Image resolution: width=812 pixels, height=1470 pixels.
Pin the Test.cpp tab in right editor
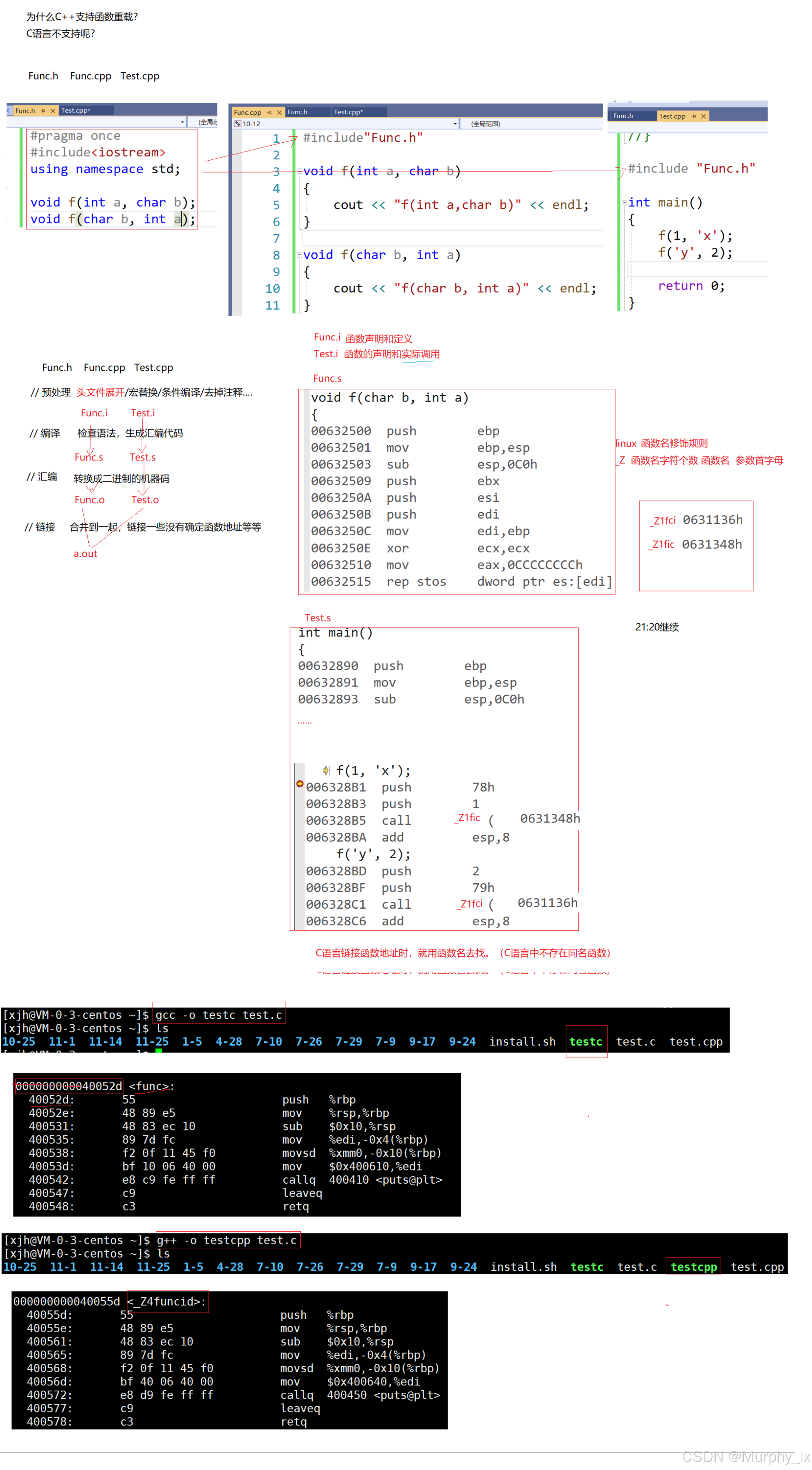pyautogui.click(x=694, y=116)
